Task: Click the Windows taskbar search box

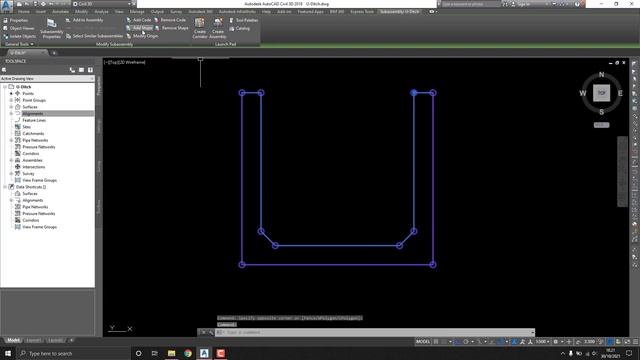Action: (73, 353)
